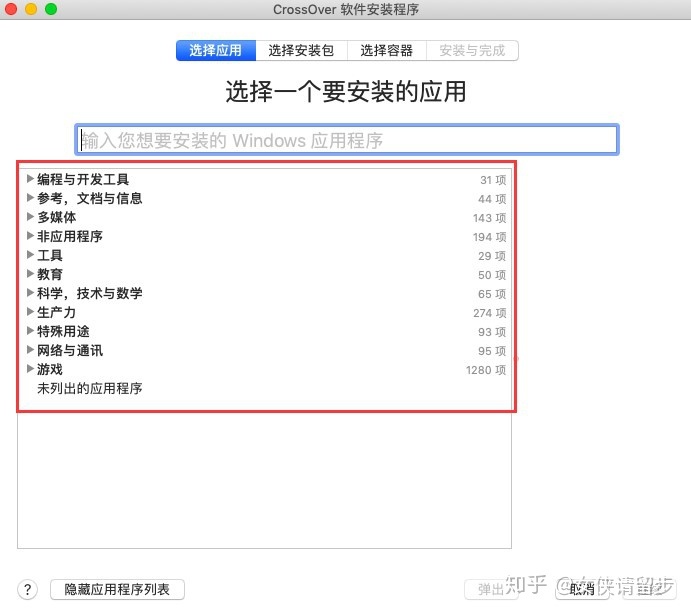
Task: Select the 工具 category label
Action: (50, 255)
